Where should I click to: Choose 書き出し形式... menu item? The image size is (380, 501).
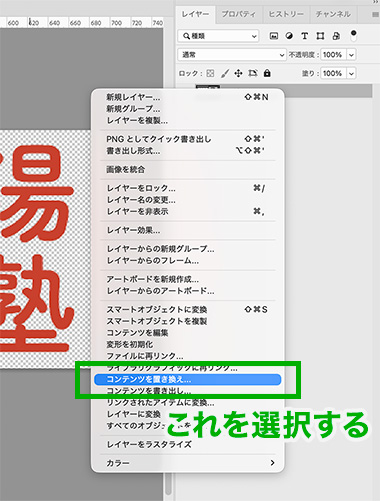pyautogui.click(x=188, y=151)
